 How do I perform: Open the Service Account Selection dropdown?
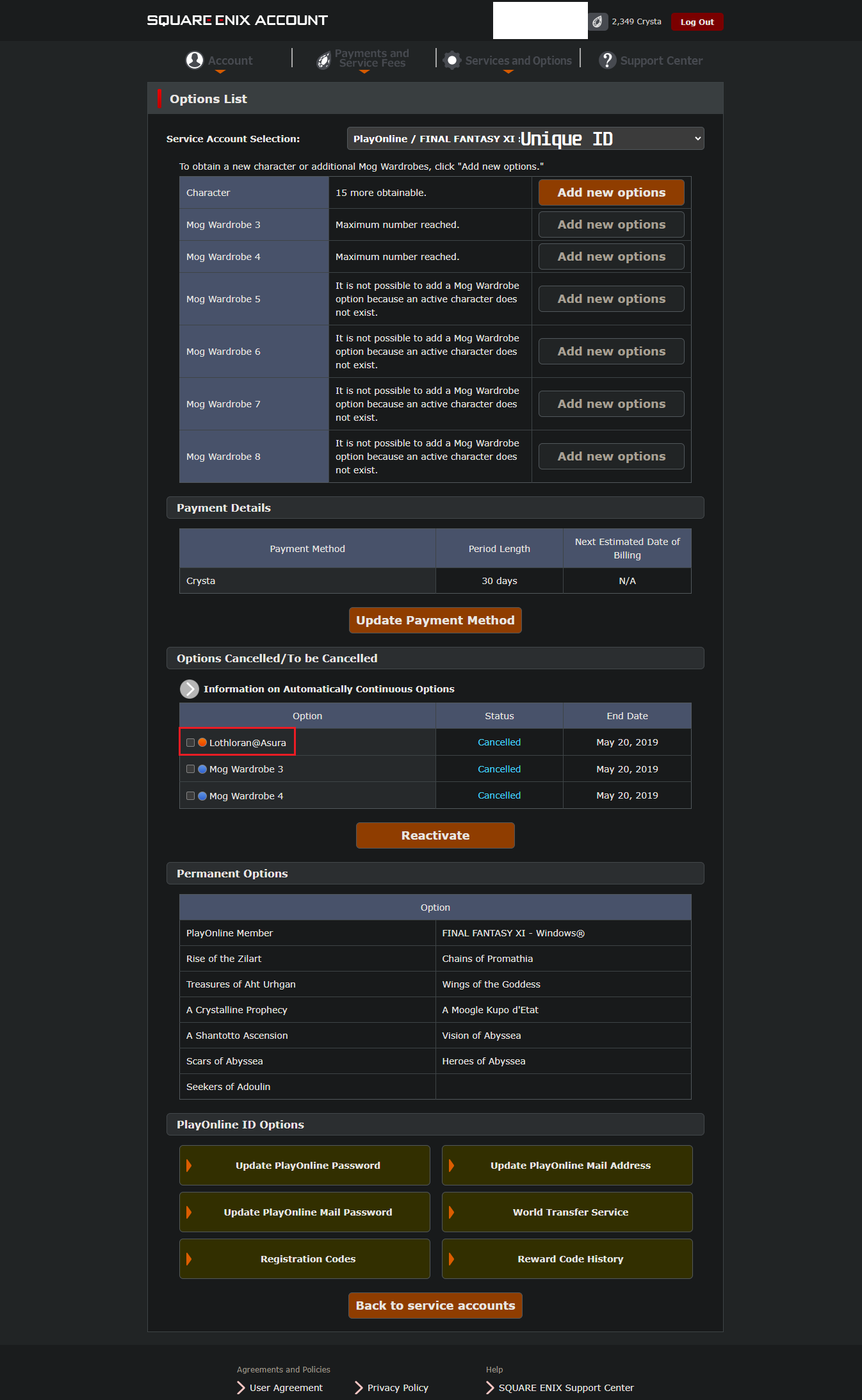pos(525,138)
